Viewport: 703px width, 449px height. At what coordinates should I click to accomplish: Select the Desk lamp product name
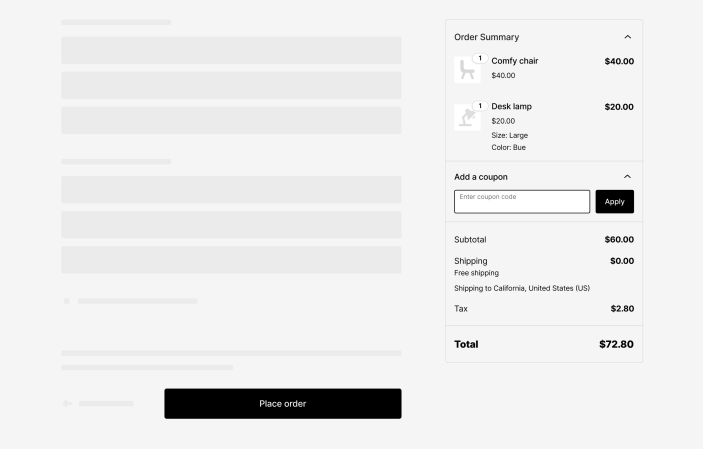512,107
